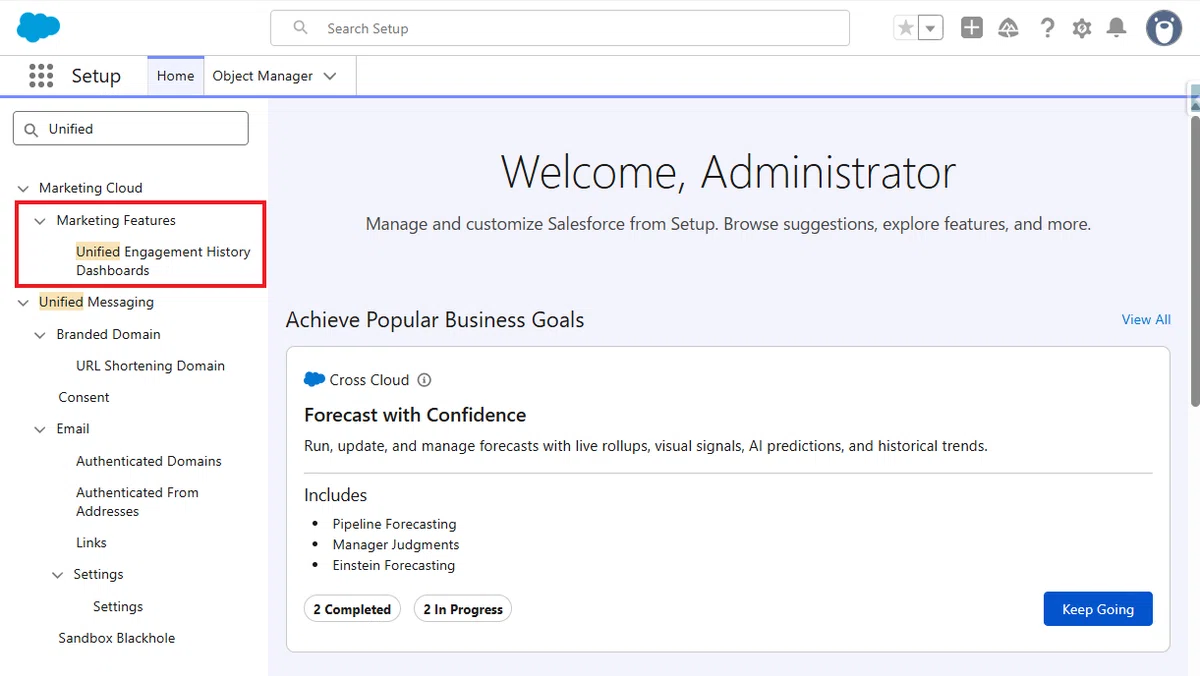
Task: Open the App Launcher grid icon
Action: tap(41, 76)
